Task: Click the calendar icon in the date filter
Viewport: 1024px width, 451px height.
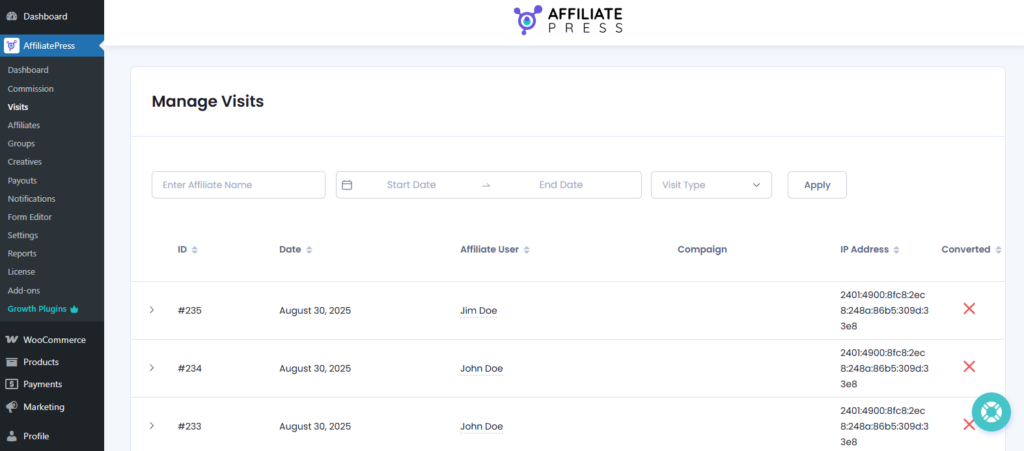Action: pyautogui.click(x=347, y=185)
